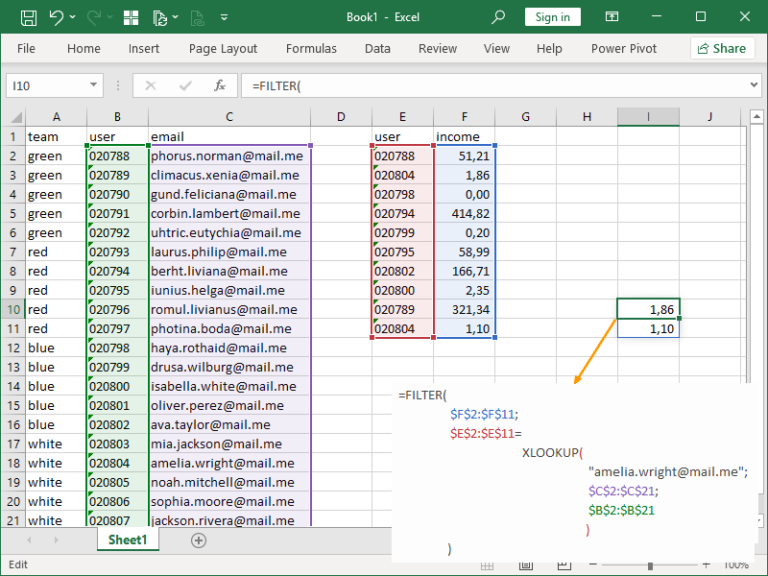Click the zoom slider handle

[650, 566]
